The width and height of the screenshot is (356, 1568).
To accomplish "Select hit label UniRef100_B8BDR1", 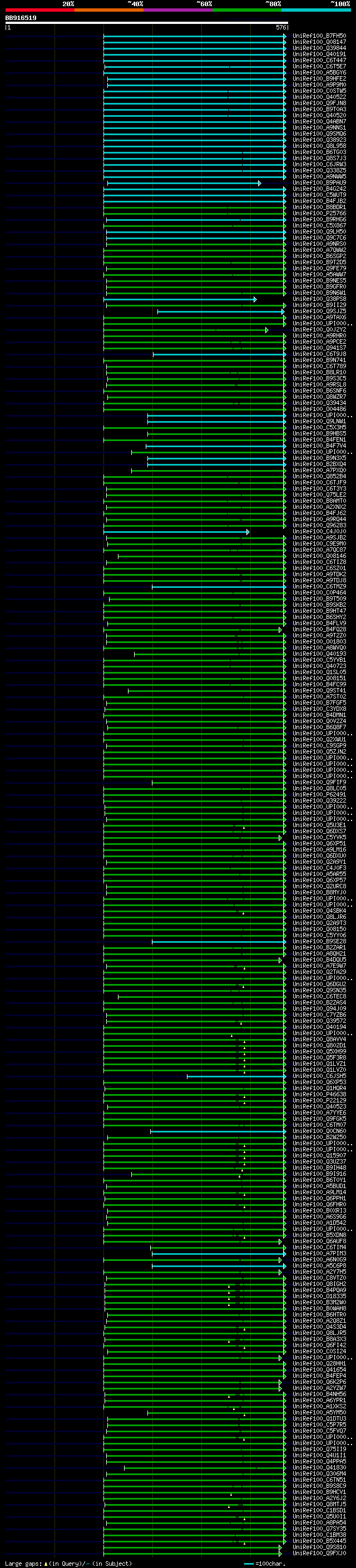I will pyautogui.click(x=319, y=207).
